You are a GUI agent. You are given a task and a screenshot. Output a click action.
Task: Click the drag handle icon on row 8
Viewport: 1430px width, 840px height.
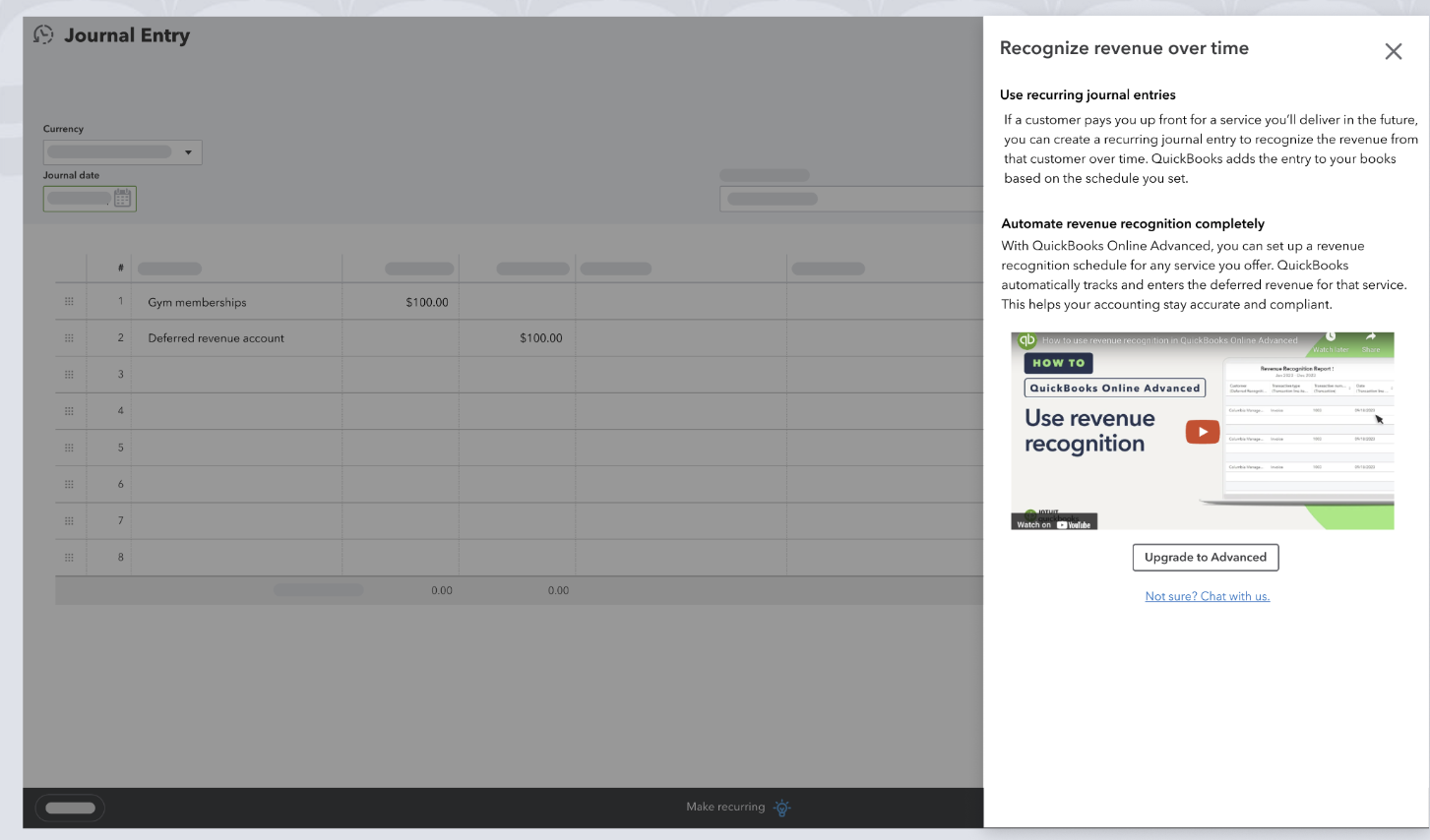coord(69,558)
